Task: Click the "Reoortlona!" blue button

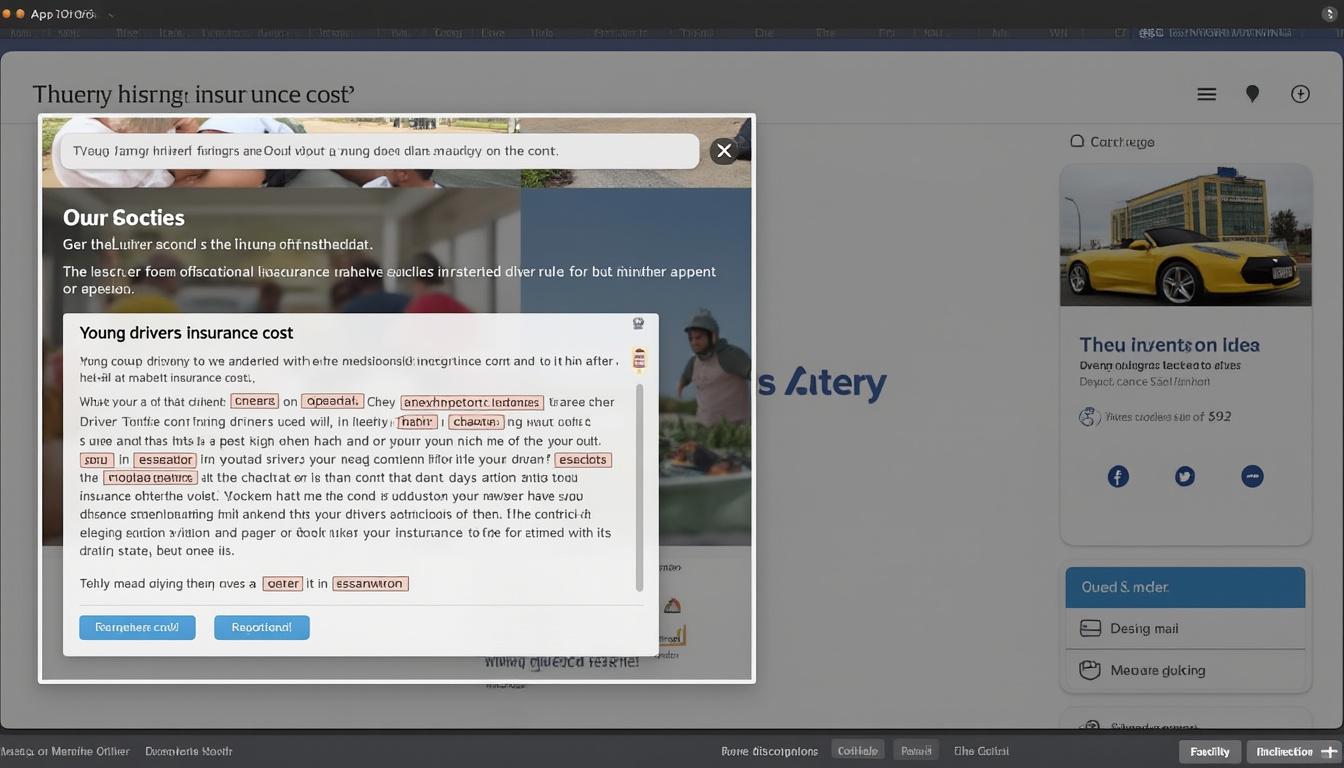Action: tap(262, 627)
